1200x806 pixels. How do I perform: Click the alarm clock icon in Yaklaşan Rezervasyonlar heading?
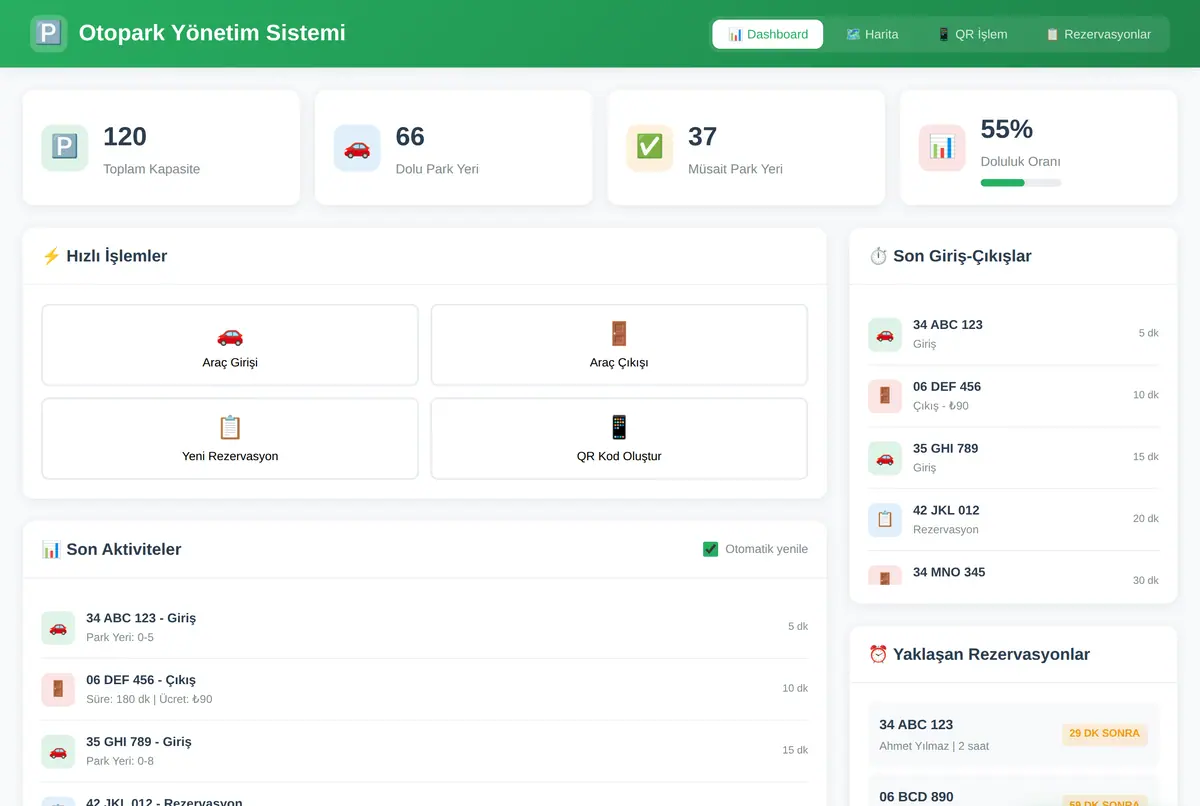878,654
